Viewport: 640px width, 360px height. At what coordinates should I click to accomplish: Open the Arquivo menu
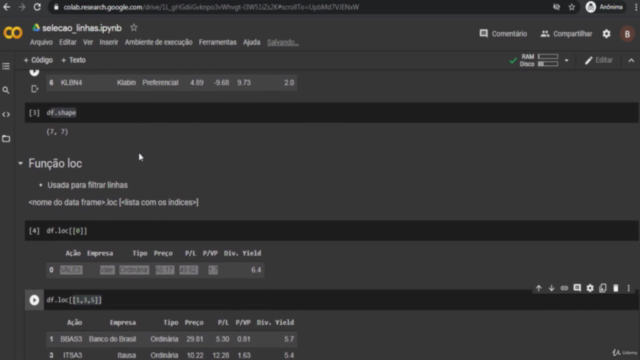click(41, 42)
